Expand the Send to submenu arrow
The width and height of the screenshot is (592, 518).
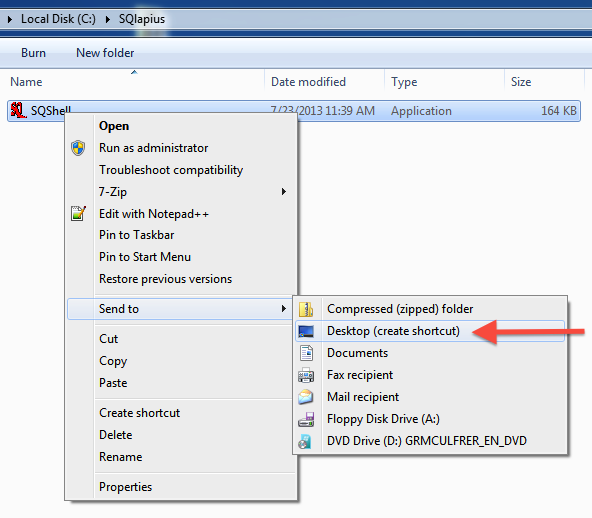284,309
